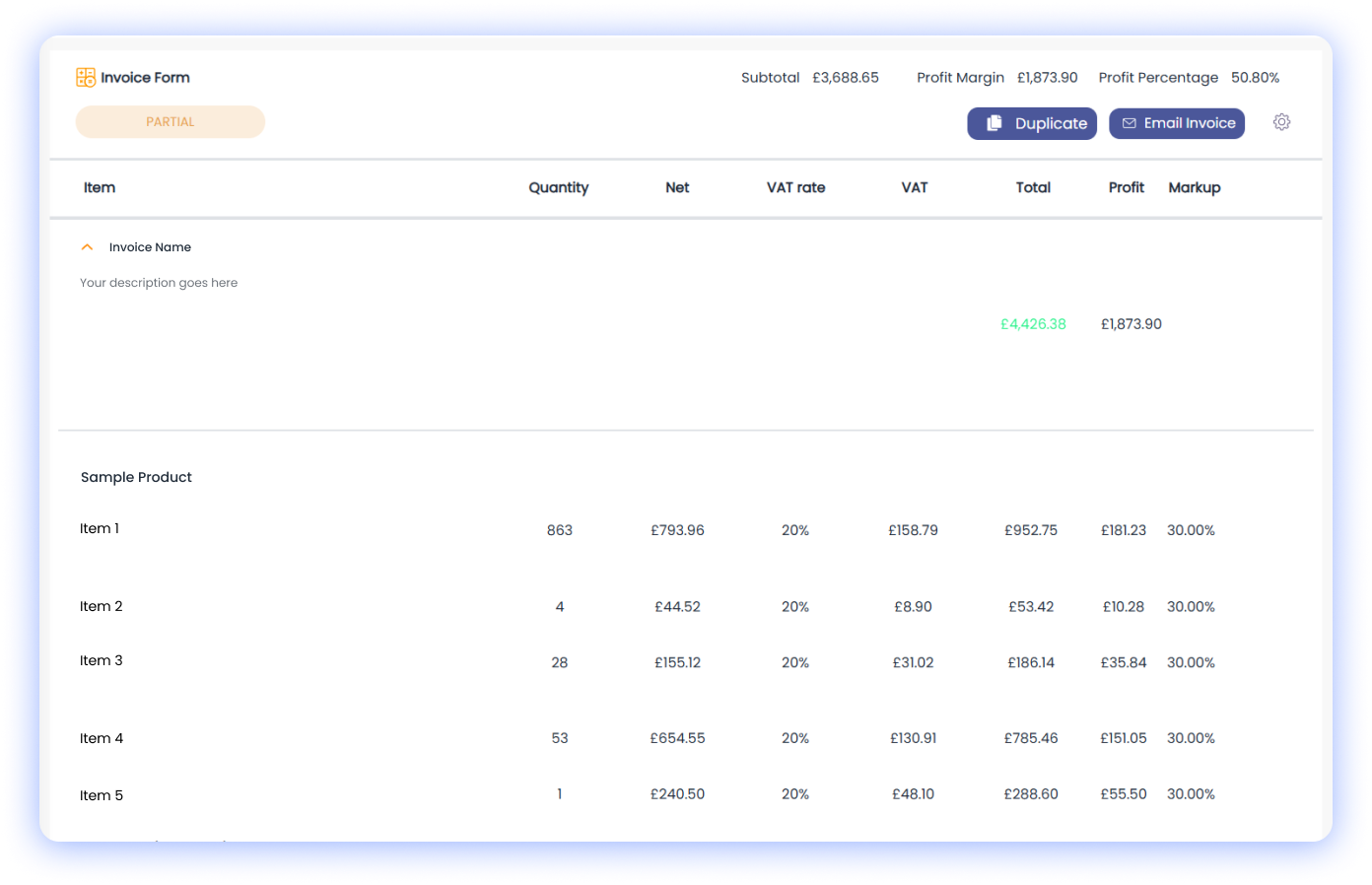
Task: Click Item 2 net £44.52
Action: (677, 607)
